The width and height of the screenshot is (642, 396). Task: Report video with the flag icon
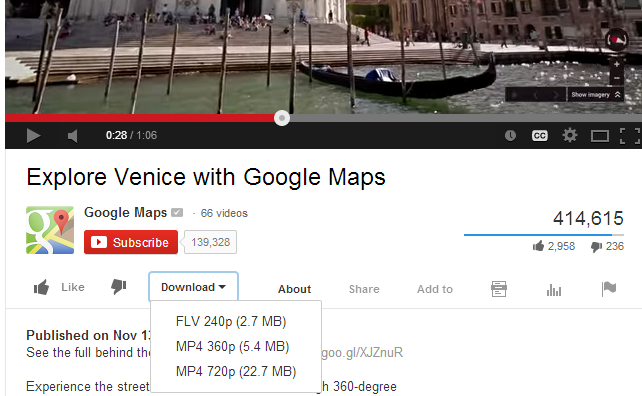pyautogui.click(x=609, y=289)
